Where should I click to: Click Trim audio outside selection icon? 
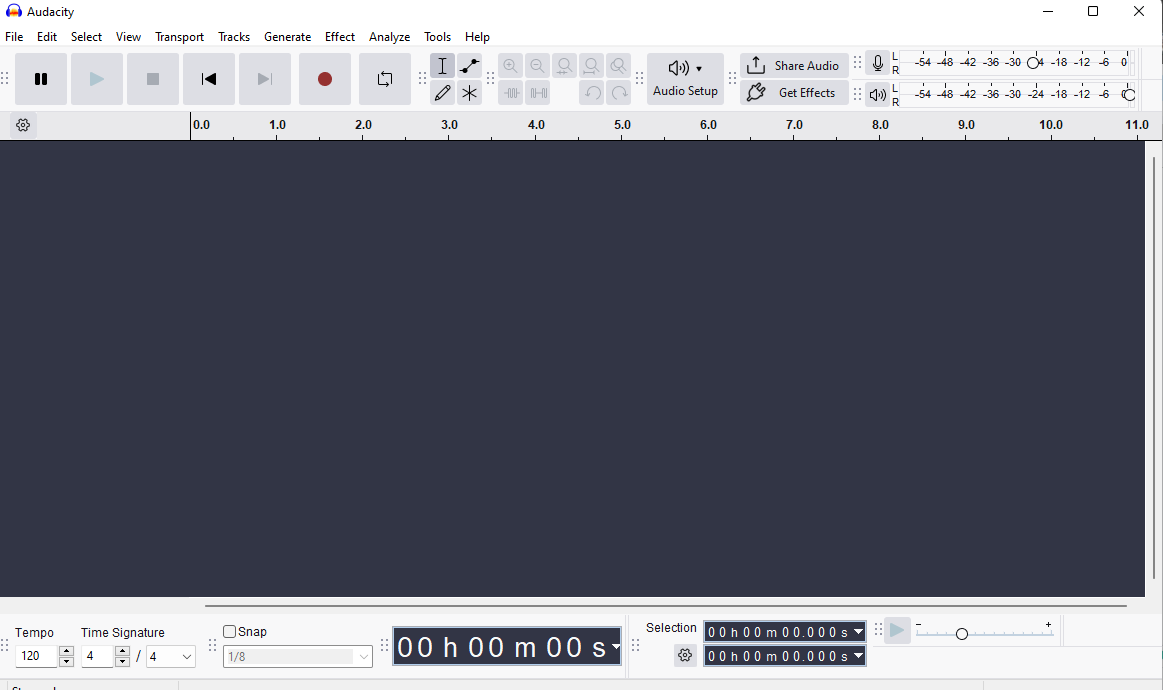coord(510,93)
